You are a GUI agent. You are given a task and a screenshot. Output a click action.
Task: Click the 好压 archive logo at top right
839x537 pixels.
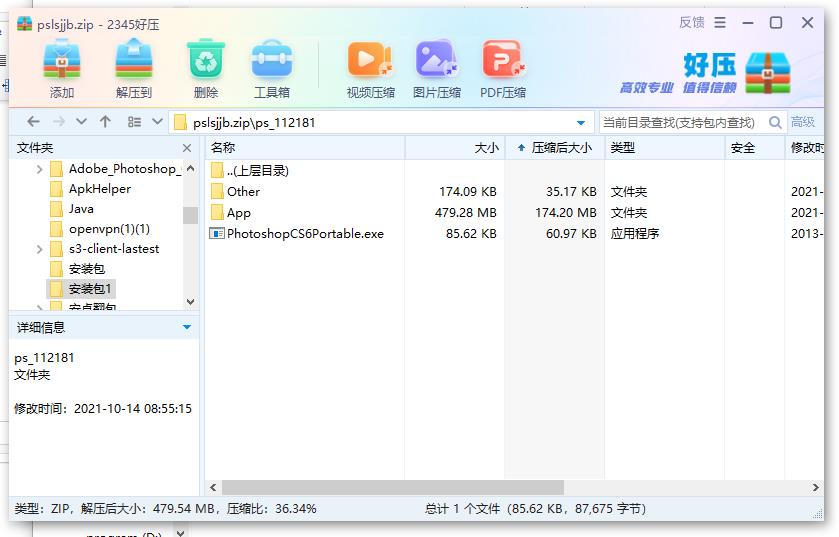(768, 73)
